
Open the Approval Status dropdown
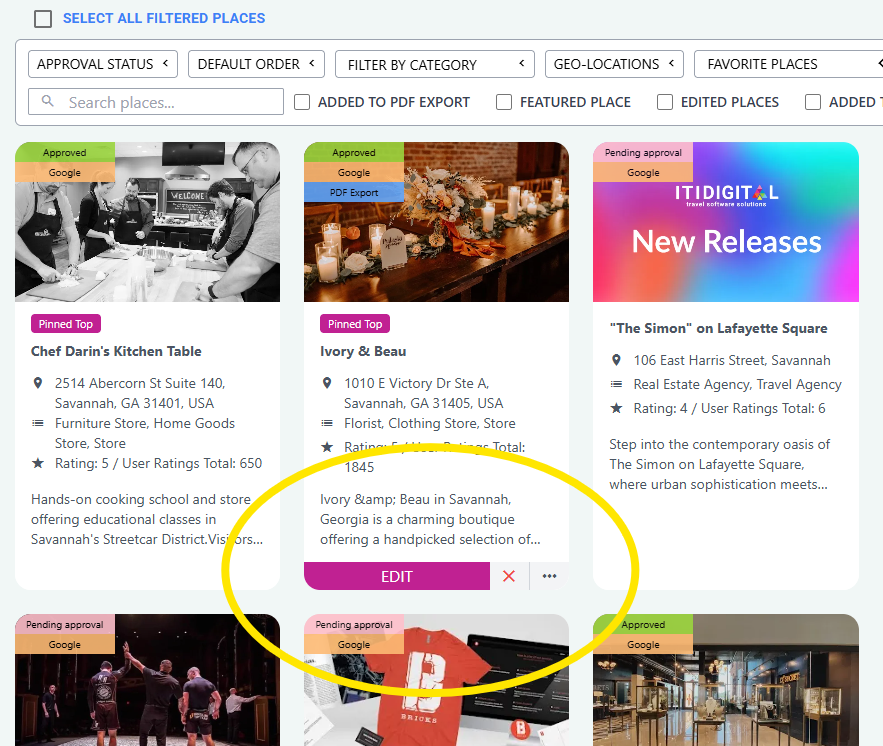point(103,64)
